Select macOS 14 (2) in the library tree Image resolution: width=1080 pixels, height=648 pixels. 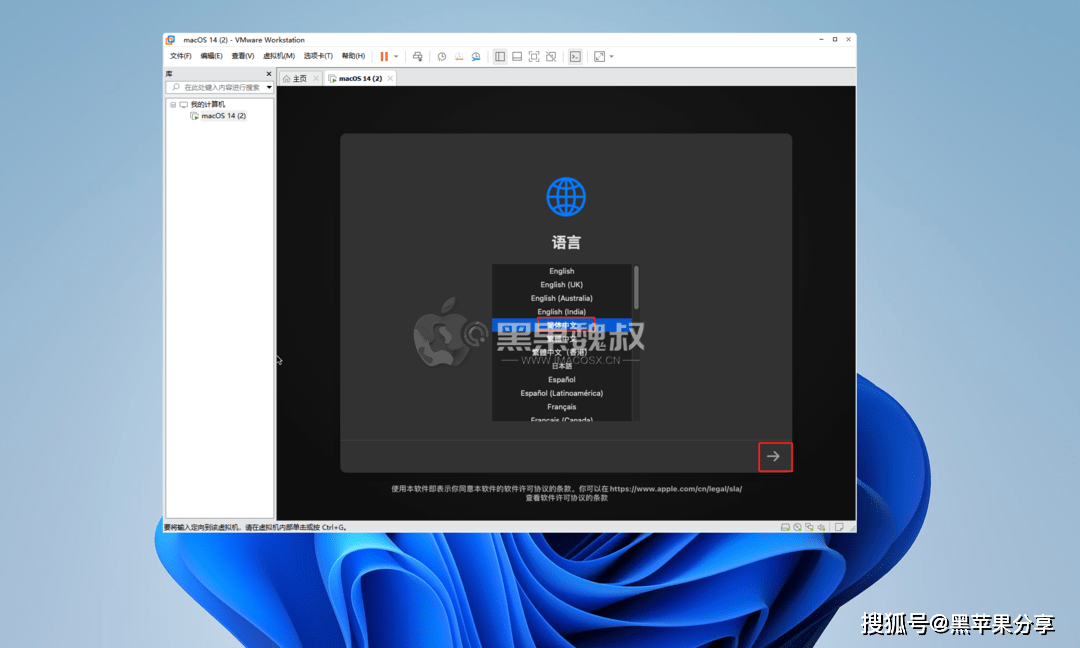tap(223, 116)
